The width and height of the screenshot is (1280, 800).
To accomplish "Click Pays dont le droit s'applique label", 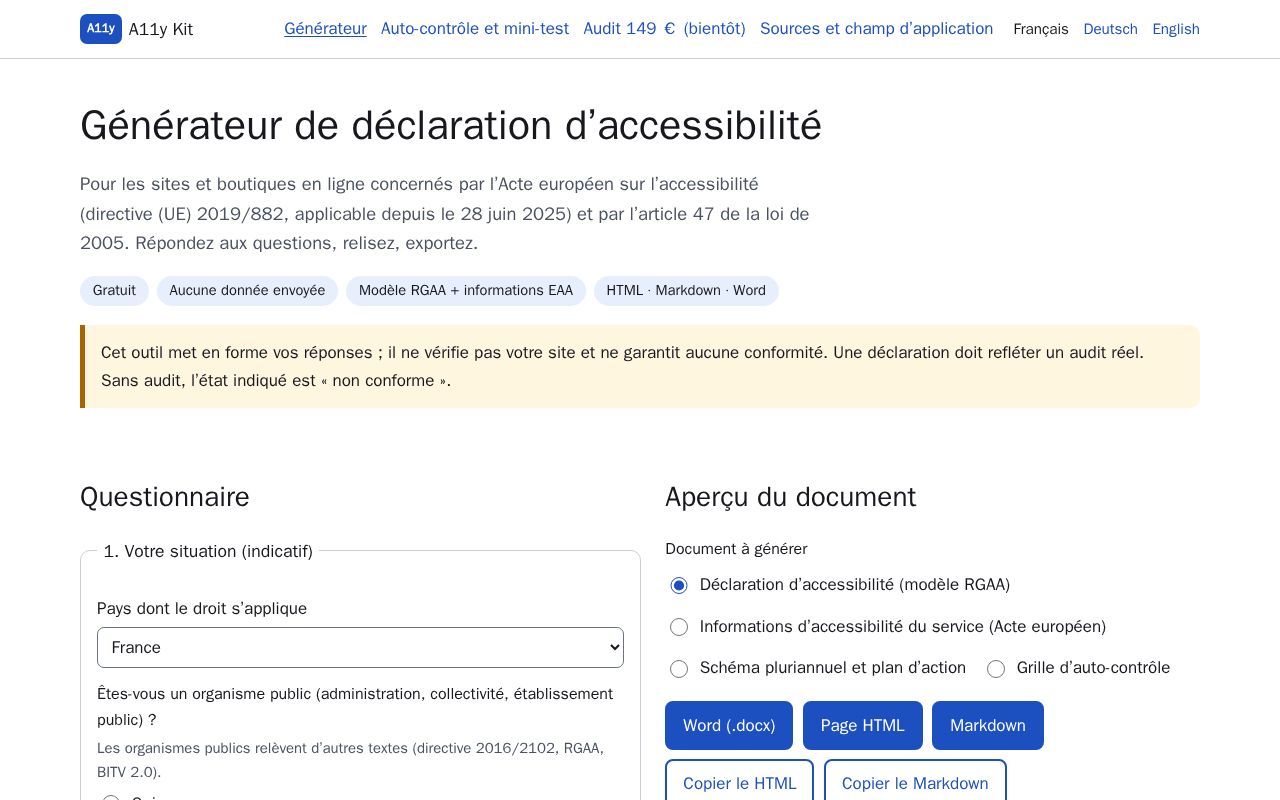I will click(202, 609).
